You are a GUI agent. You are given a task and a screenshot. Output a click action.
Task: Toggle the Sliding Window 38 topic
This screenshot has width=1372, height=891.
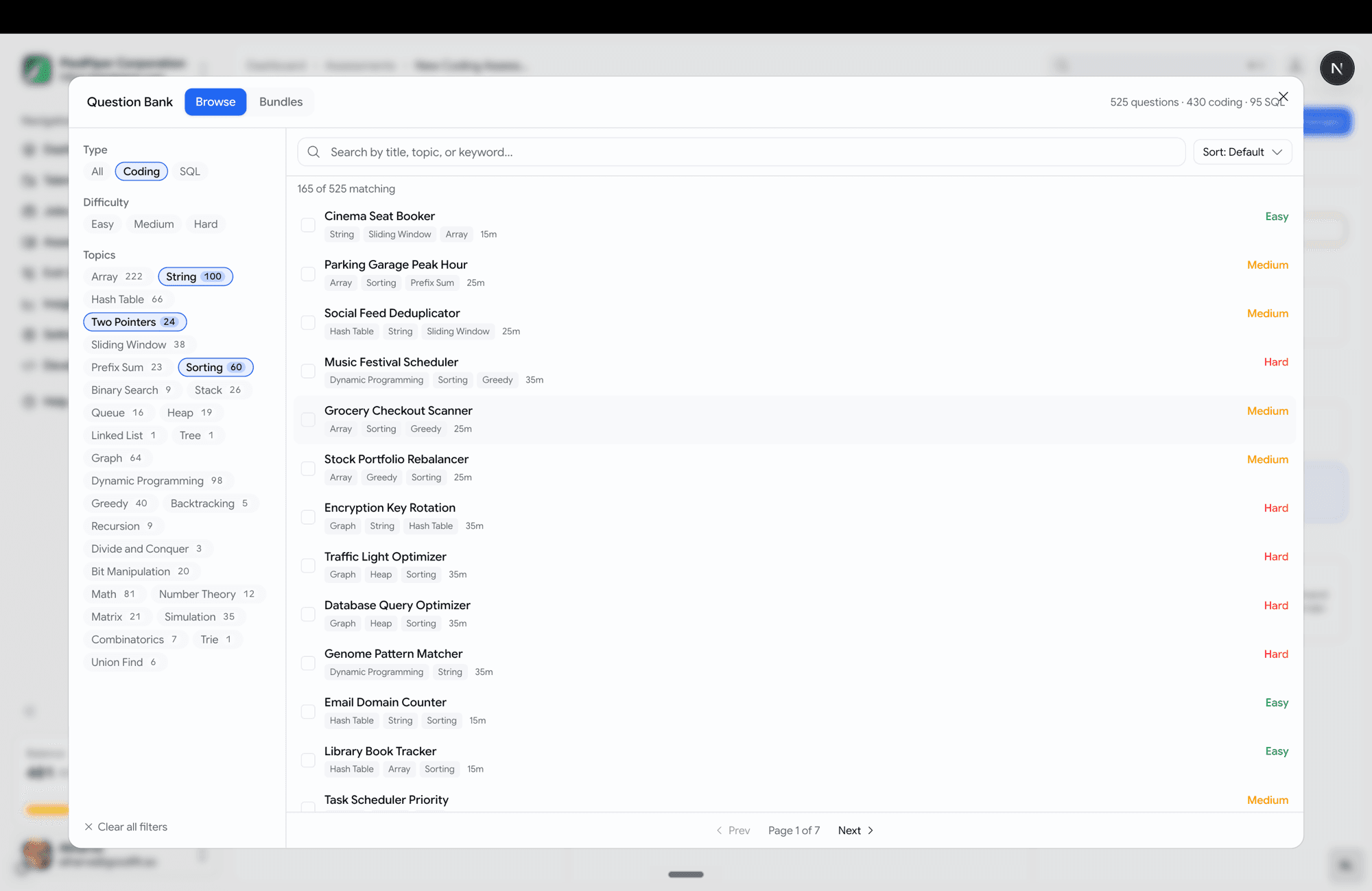(x=139, y=344)
